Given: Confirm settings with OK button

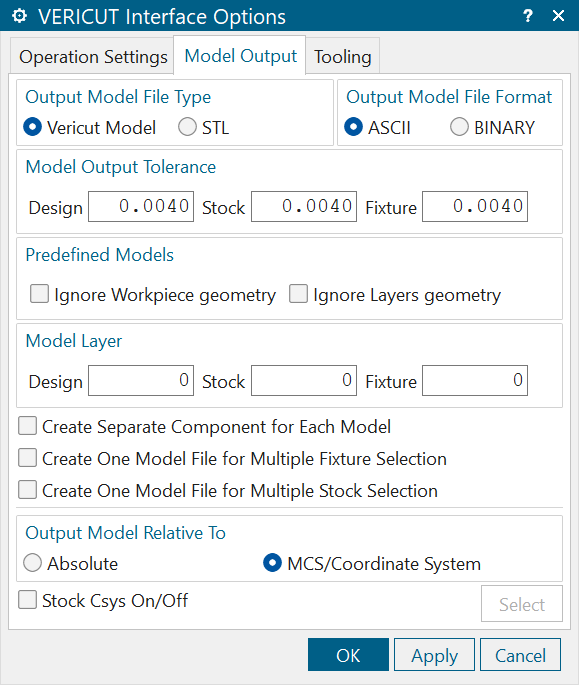Looking at the screenshot, I should (x=348, y=654).
